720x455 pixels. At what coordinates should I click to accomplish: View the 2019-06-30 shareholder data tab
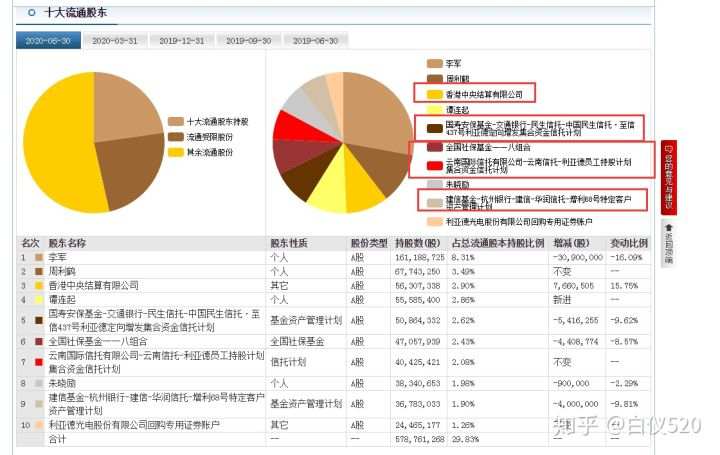point(315,41)
